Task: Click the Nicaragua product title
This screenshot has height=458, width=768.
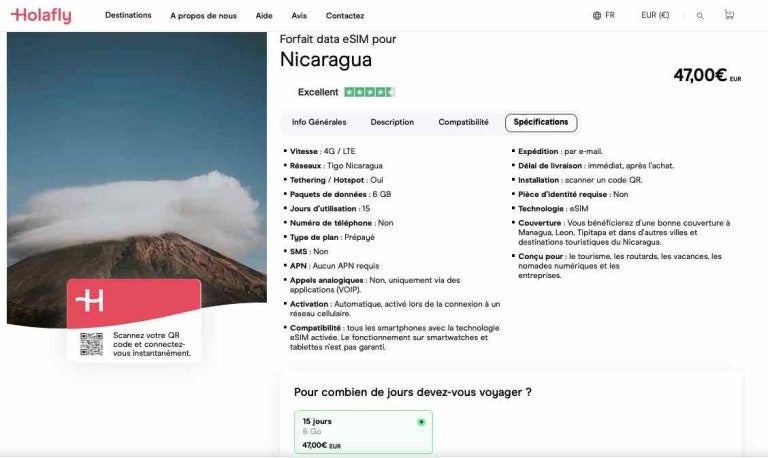Action: tap(326, 60)
